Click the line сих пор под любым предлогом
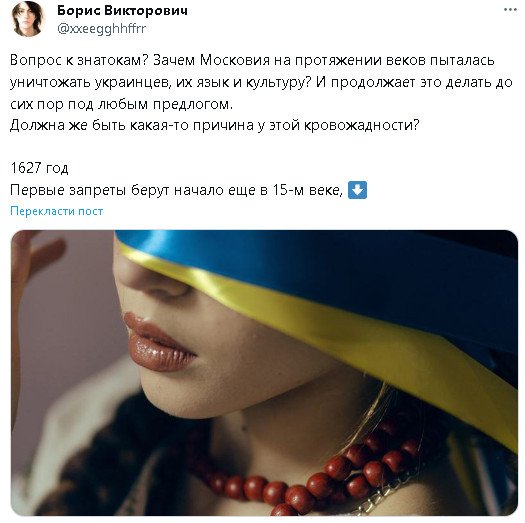The width and height of the screenshot is (525, 523). [121, 104]
